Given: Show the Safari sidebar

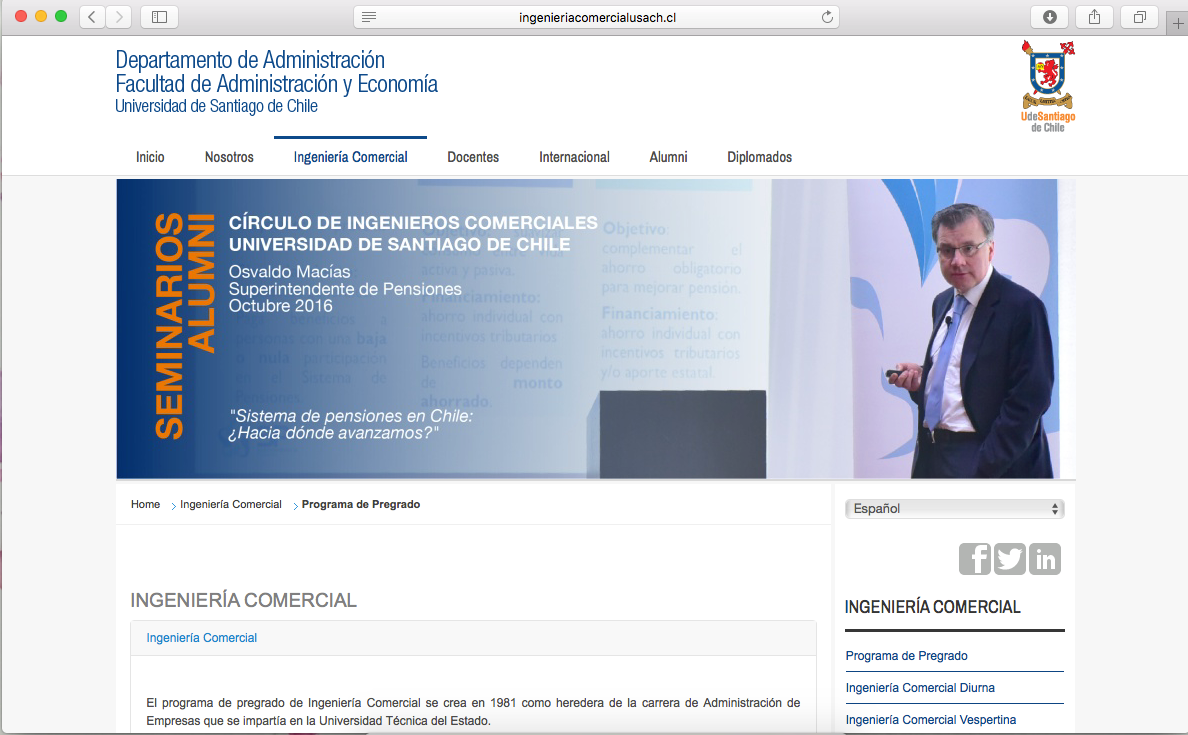Looking at the screenshot, I should tap(159, 17).
